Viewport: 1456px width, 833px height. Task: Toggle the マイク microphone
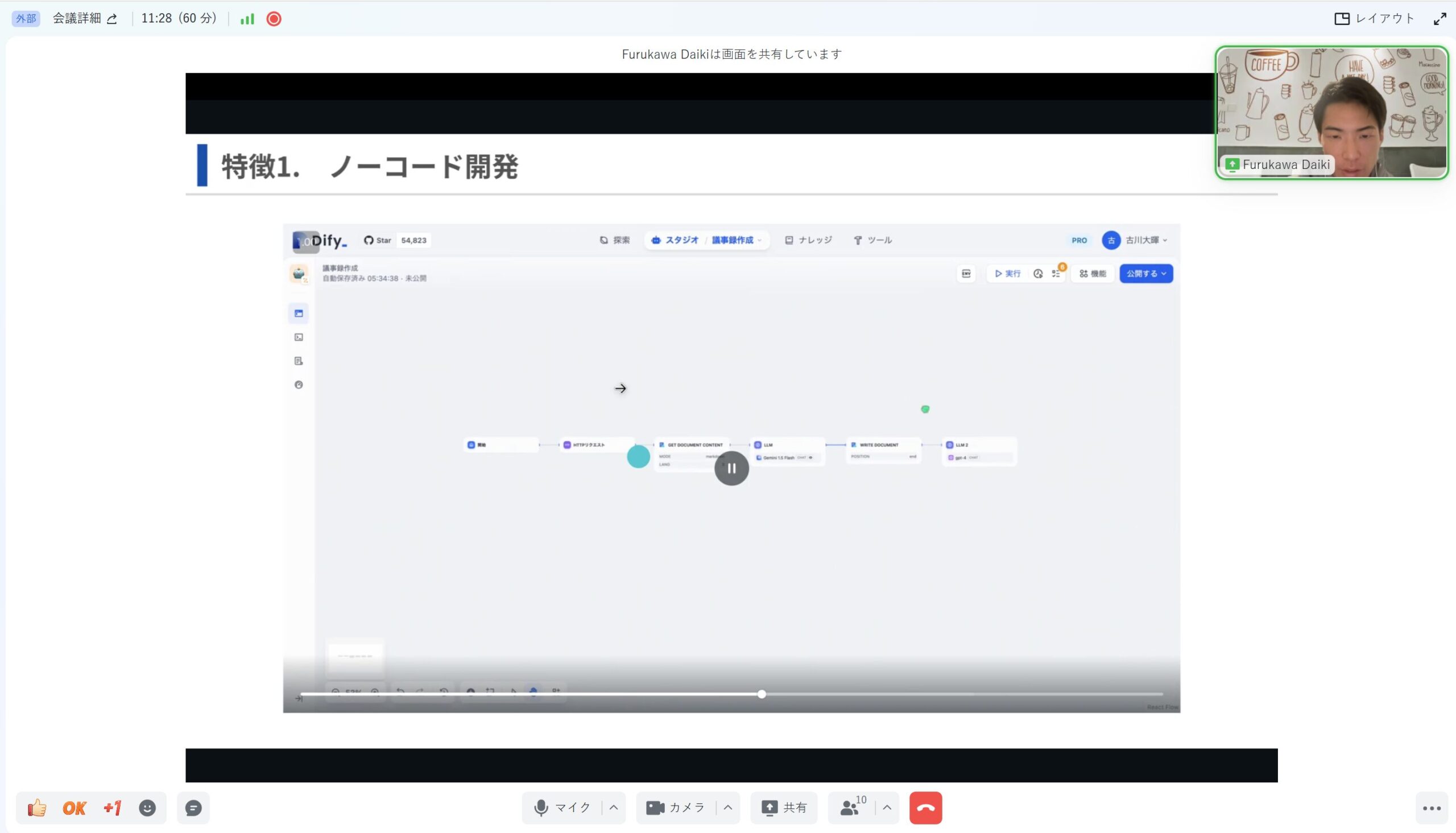pyautogui.click(x=562, y=807)
